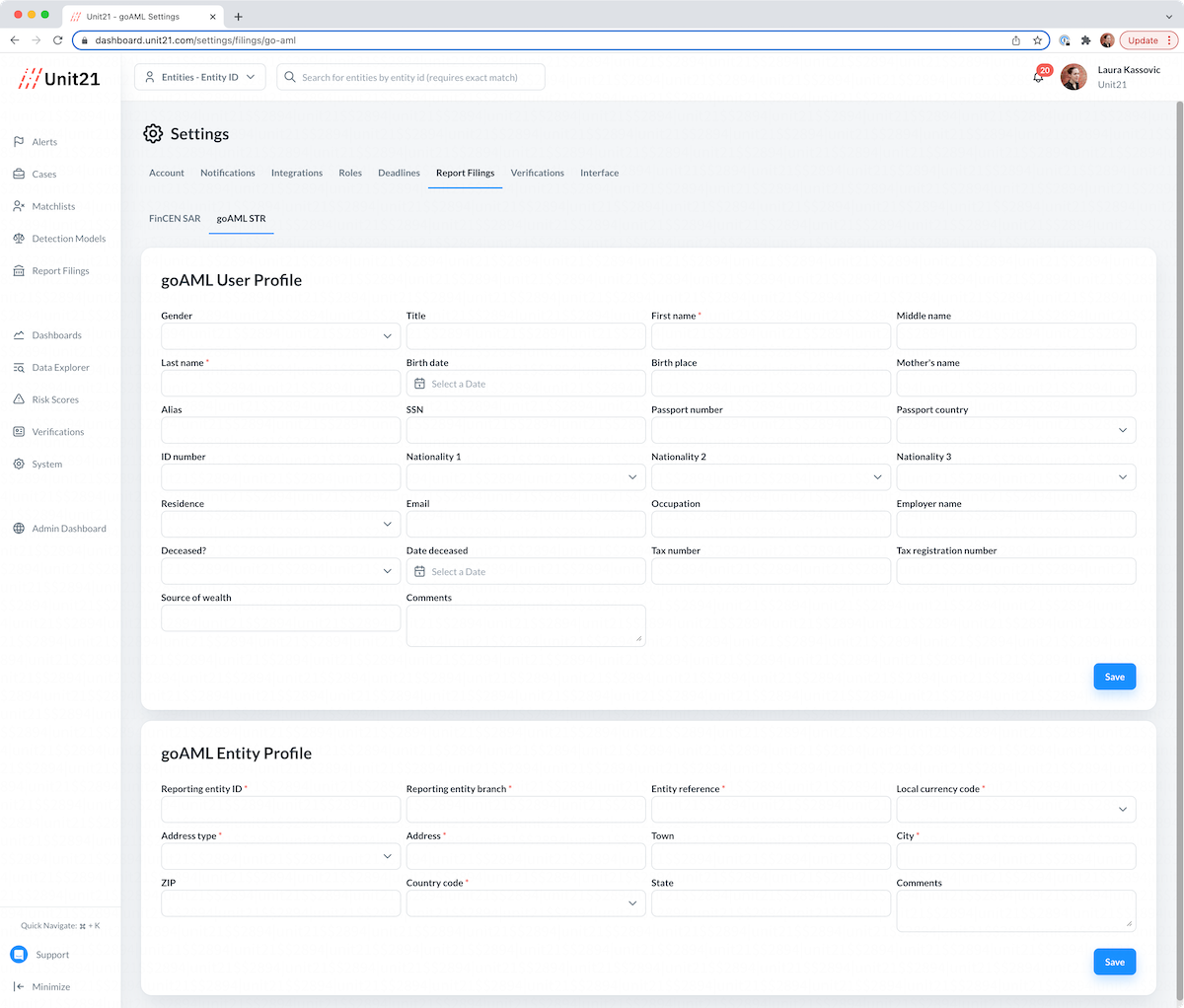This screenshot has height=1008, width=1184.
Task: Expand the Address type dropdown
Action: tap(281, 856)
